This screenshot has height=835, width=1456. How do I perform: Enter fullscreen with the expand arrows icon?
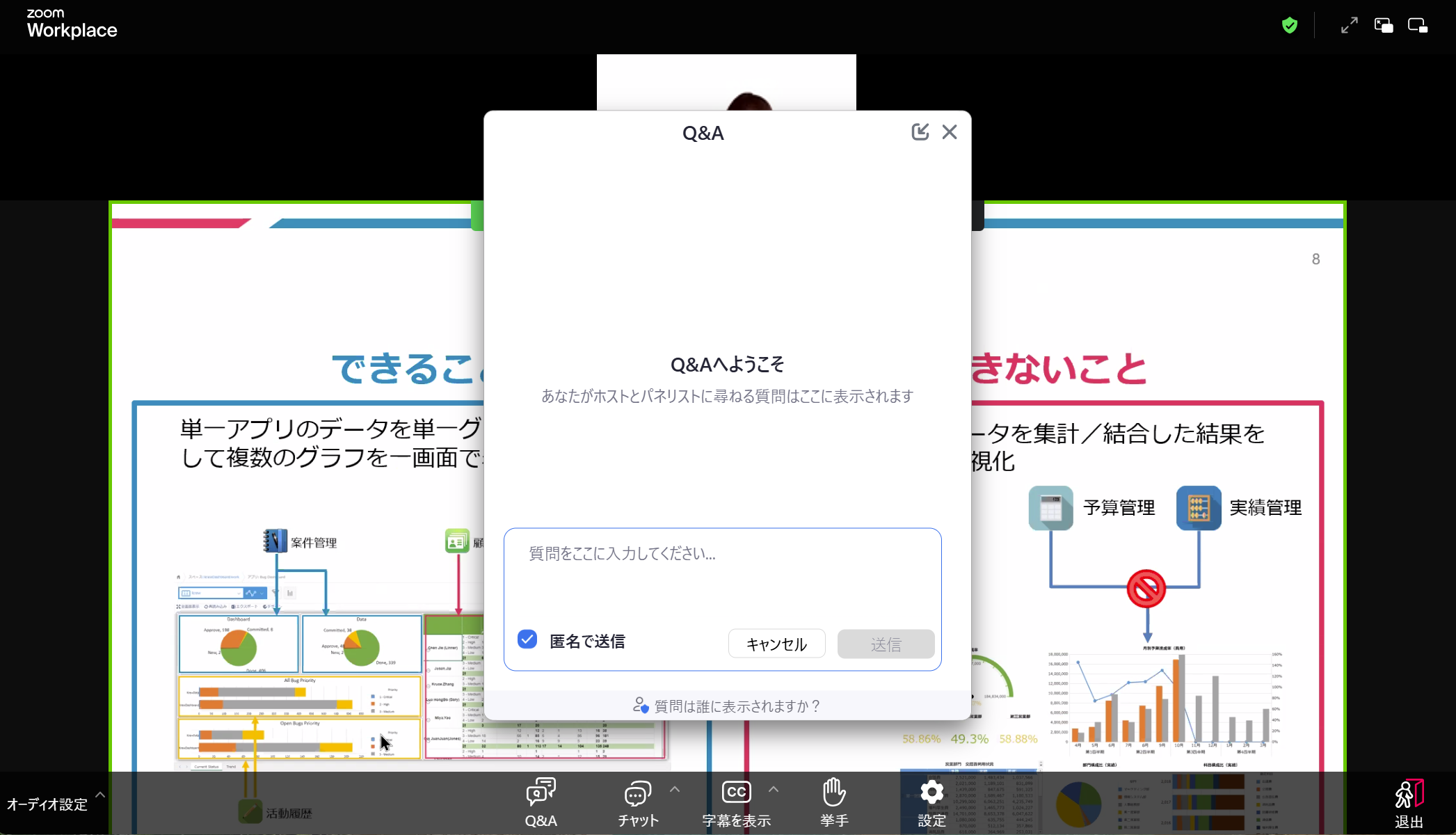pos(1348,25)
